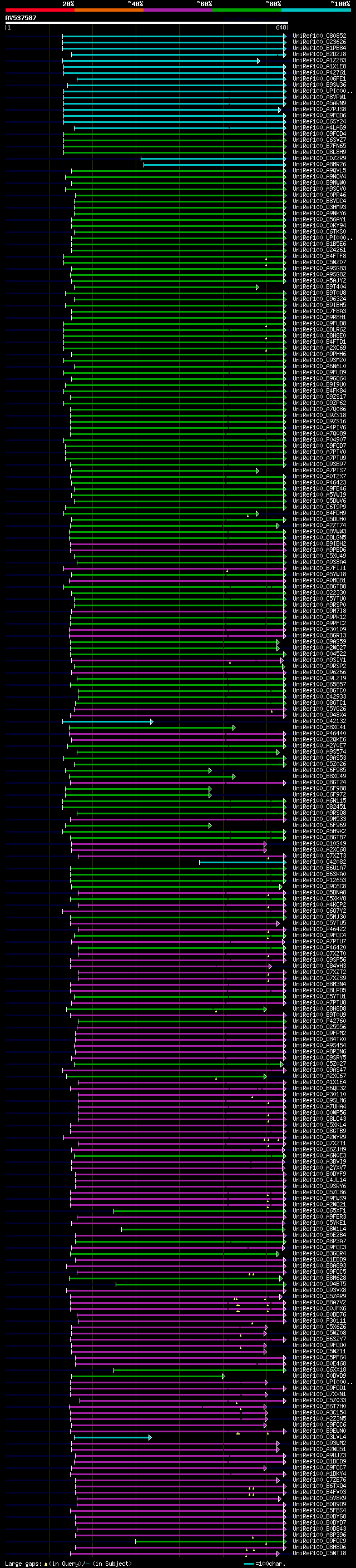356x1568 pixels.
Task: Click the orange ~40% identity legend segment
Action: 108,10
